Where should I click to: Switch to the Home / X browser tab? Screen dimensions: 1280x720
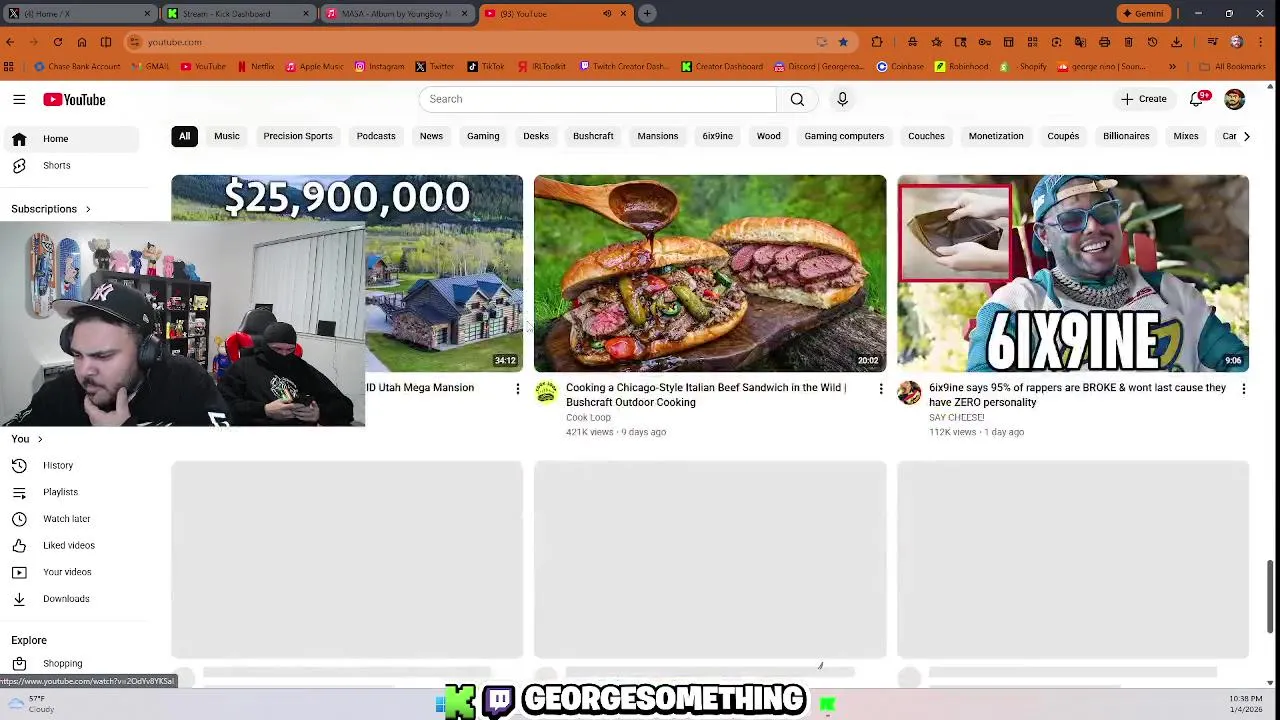[78, 14]
